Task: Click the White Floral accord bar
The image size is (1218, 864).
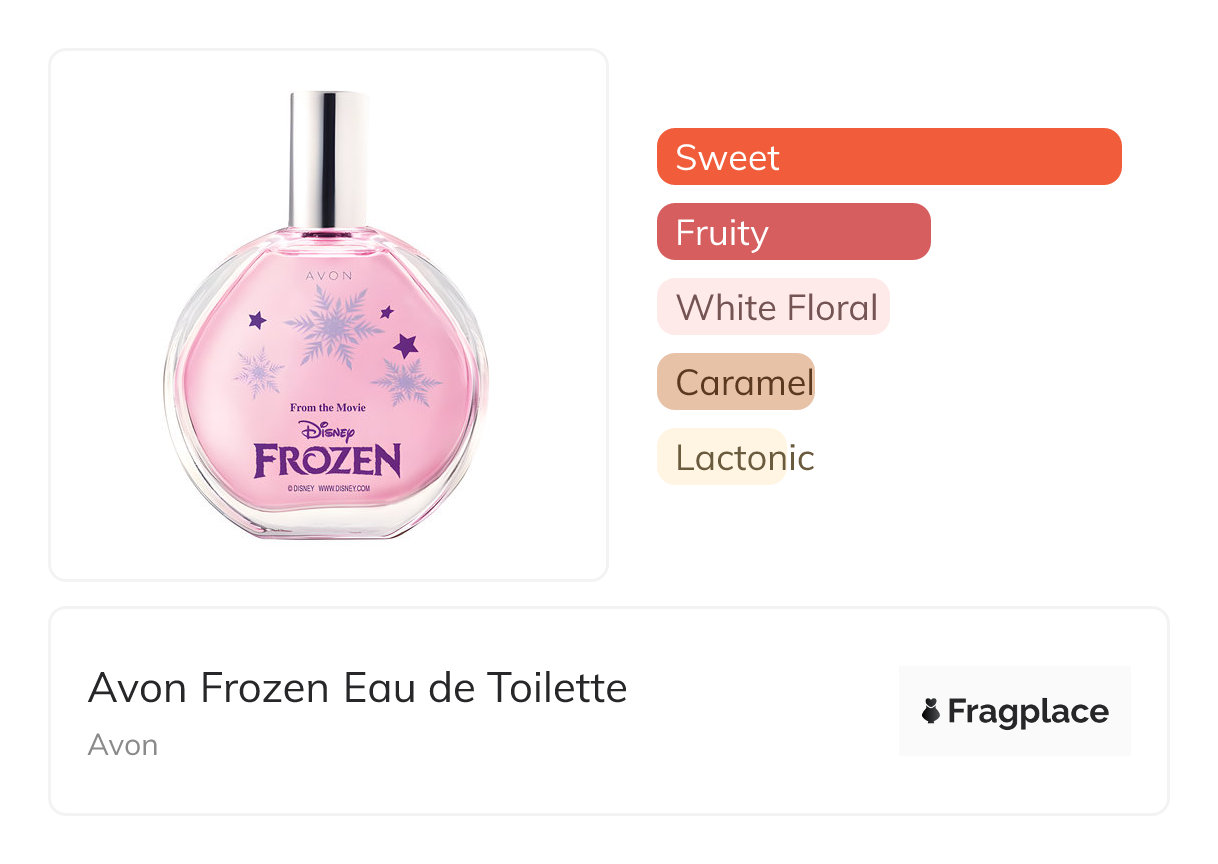Action: (773, 307)
